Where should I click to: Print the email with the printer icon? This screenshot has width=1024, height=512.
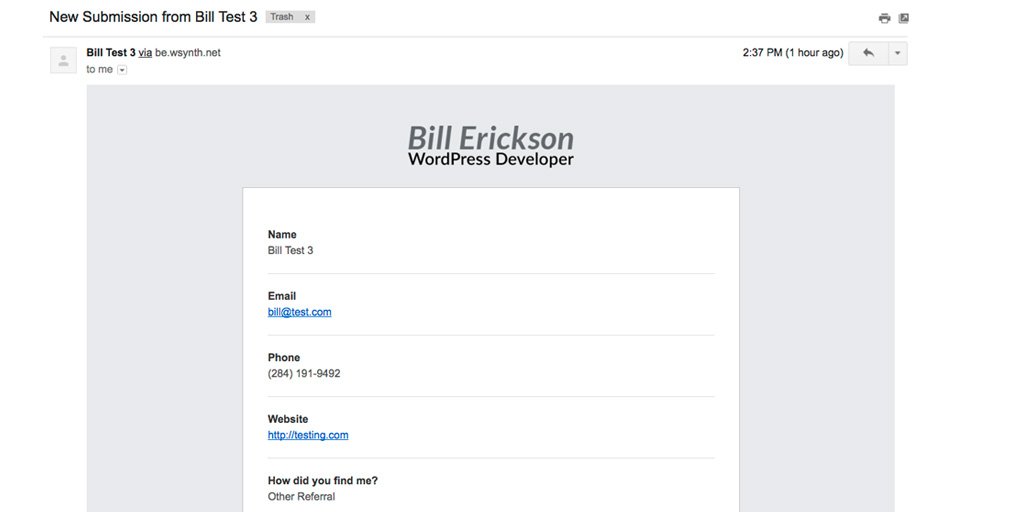click(884, 18)
